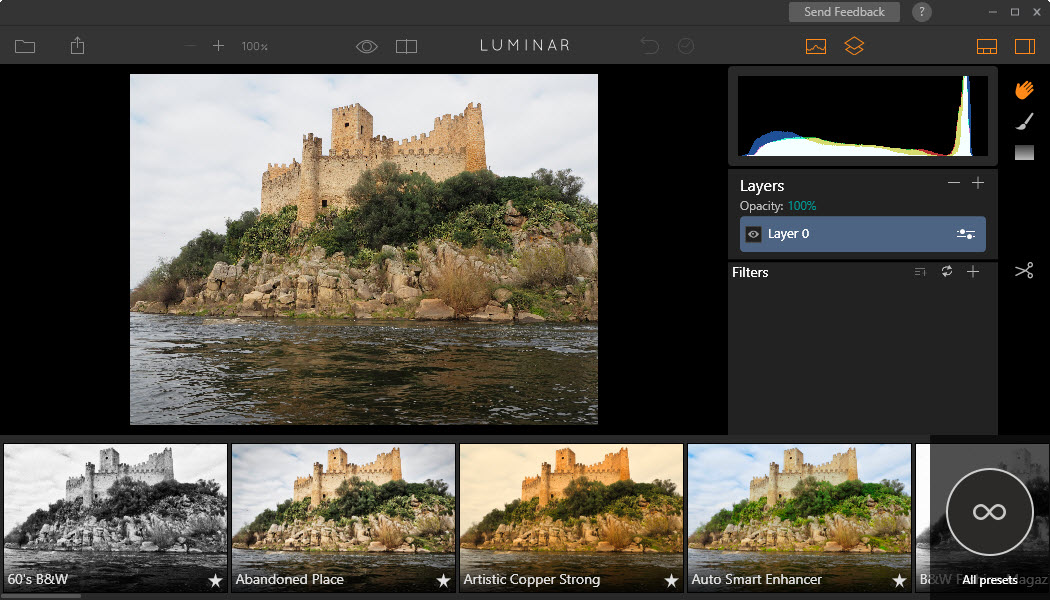Reset filters with the refresh icon

[946, 271]
